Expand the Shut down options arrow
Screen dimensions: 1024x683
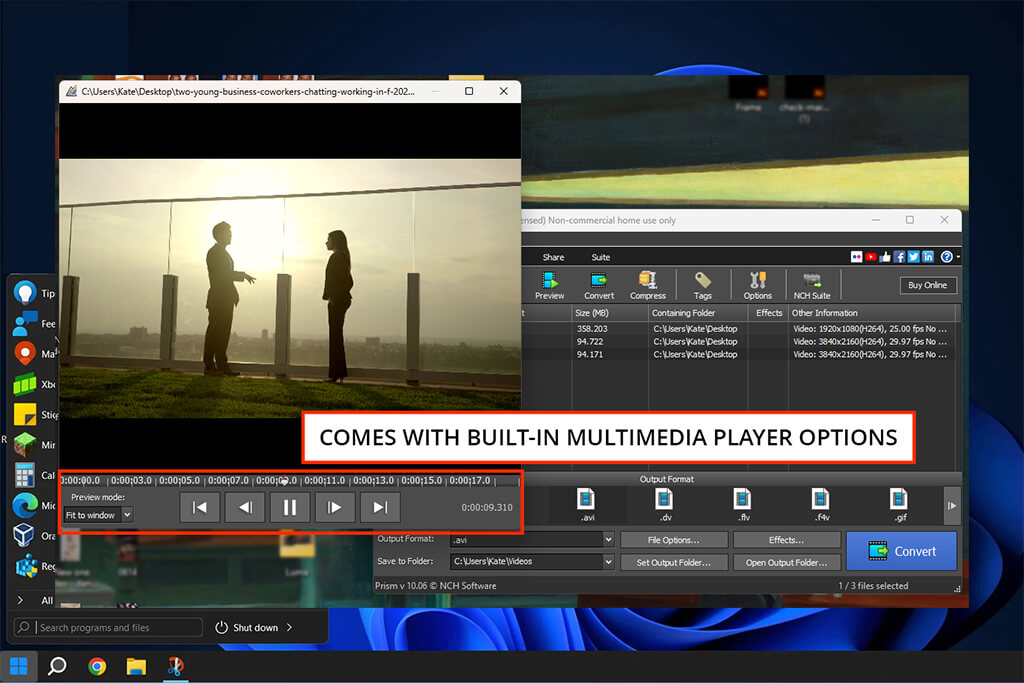click(x=289, y=627)
